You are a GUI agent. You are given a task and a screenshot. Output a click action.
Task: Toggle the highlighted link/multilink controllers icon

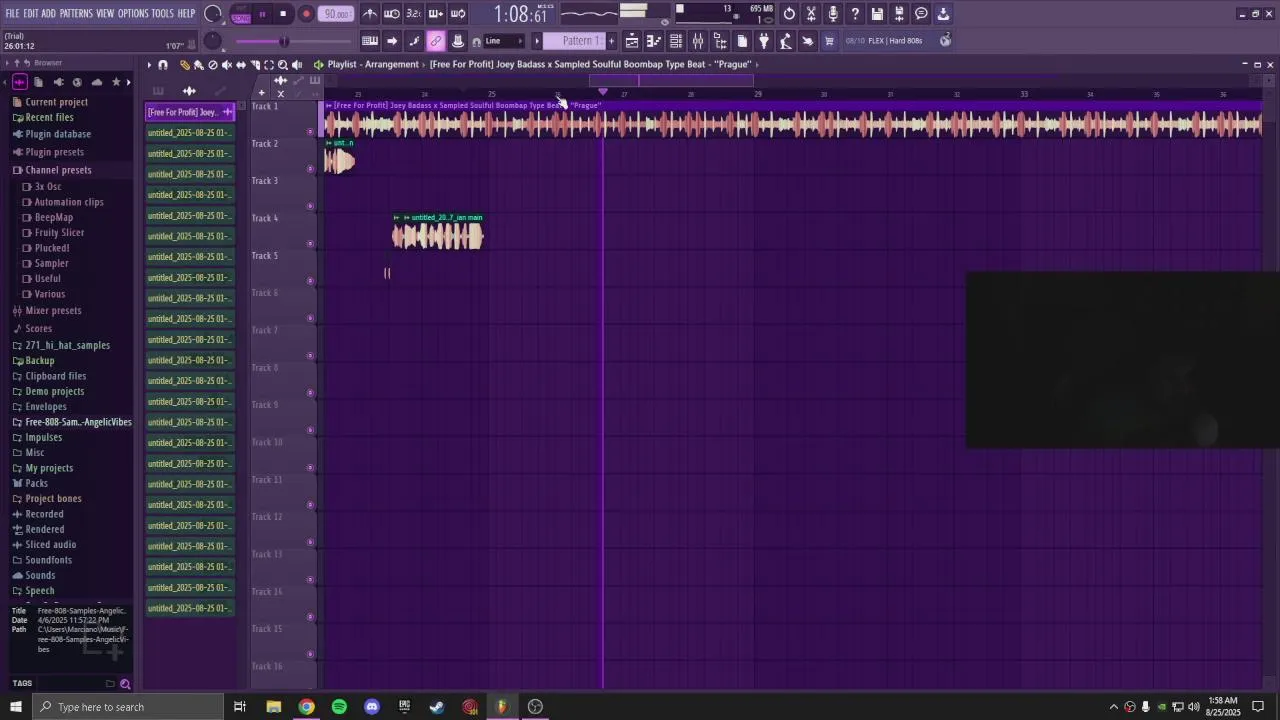[436, 41]
